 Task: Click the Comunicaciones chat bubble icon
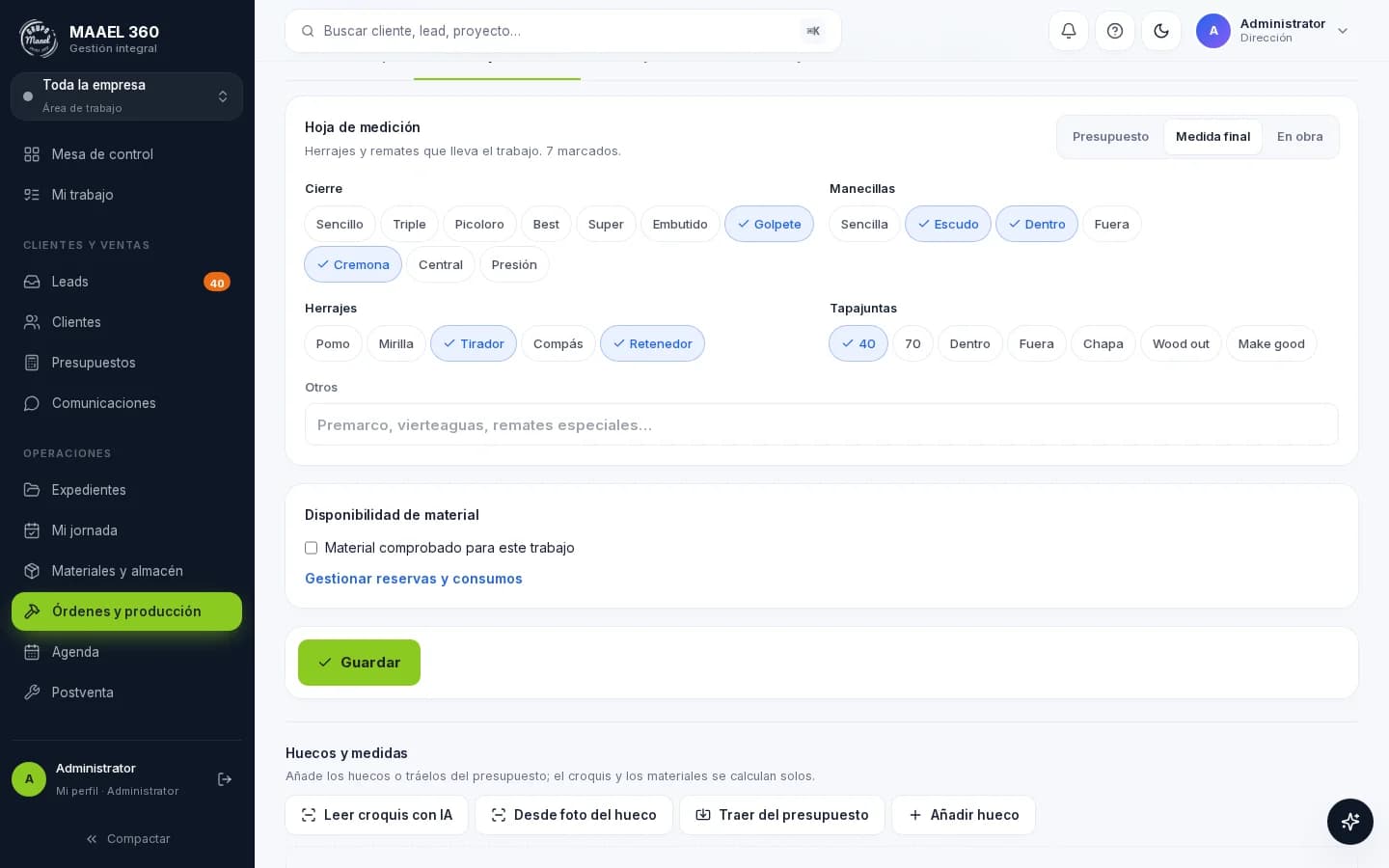(32, 403)
